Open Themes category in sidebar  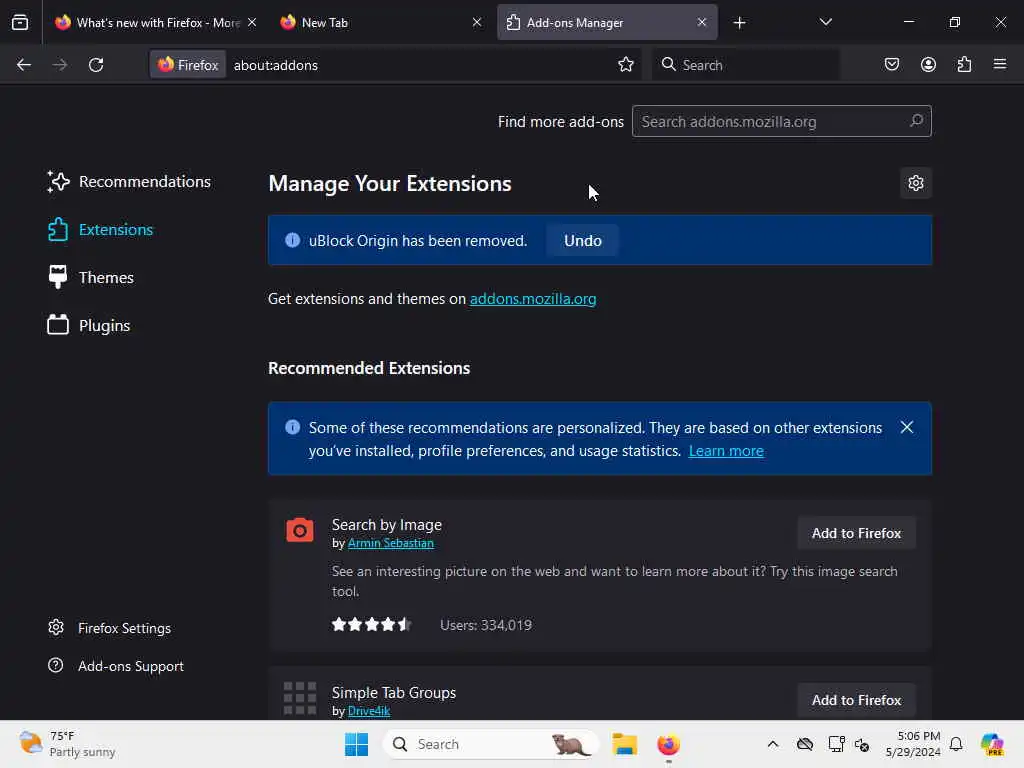(90, 278)
